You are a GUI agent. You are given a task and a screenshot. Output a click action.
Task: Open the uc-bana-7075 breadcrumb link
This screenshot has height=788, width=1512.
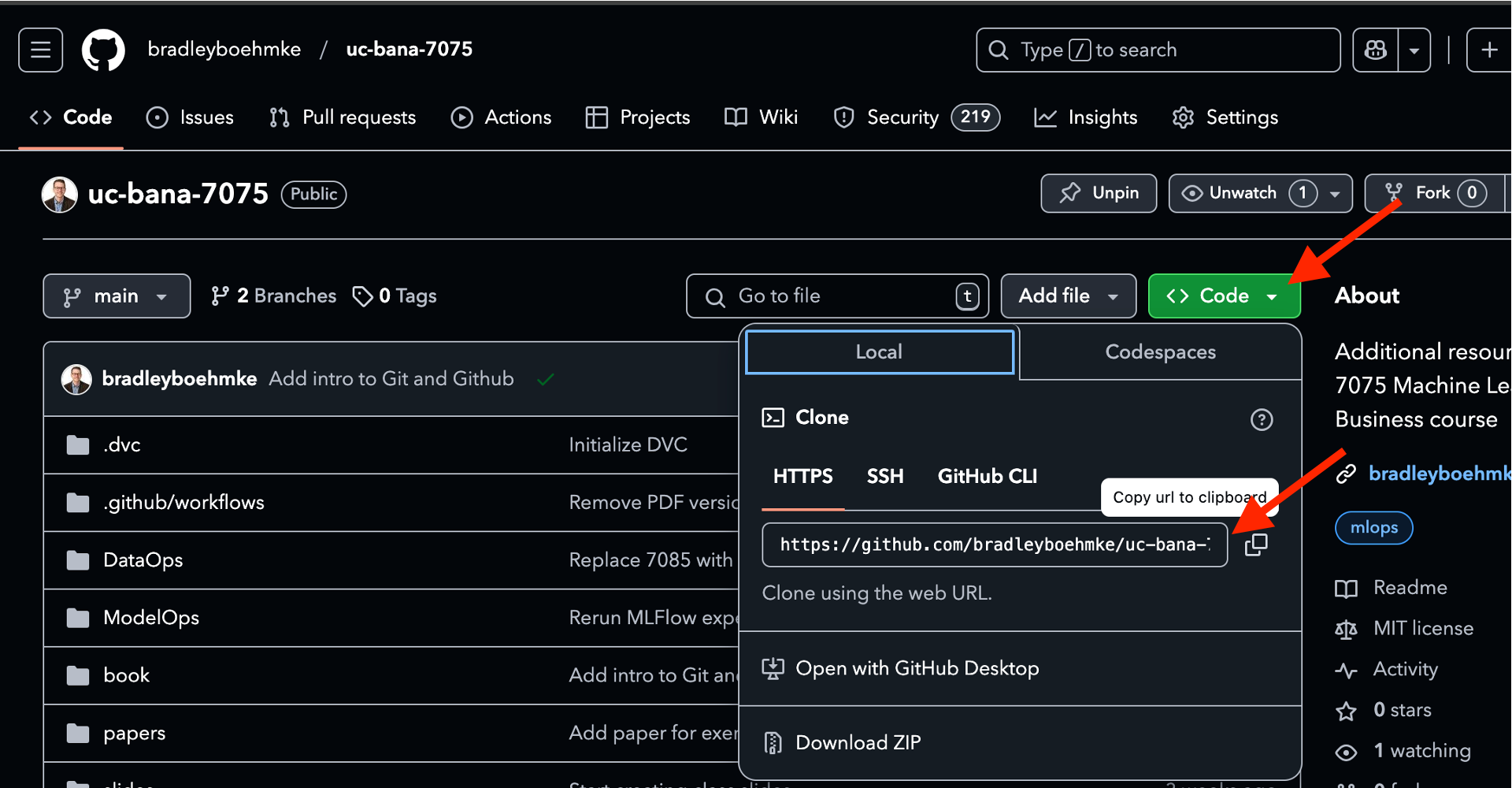(409, 49)
